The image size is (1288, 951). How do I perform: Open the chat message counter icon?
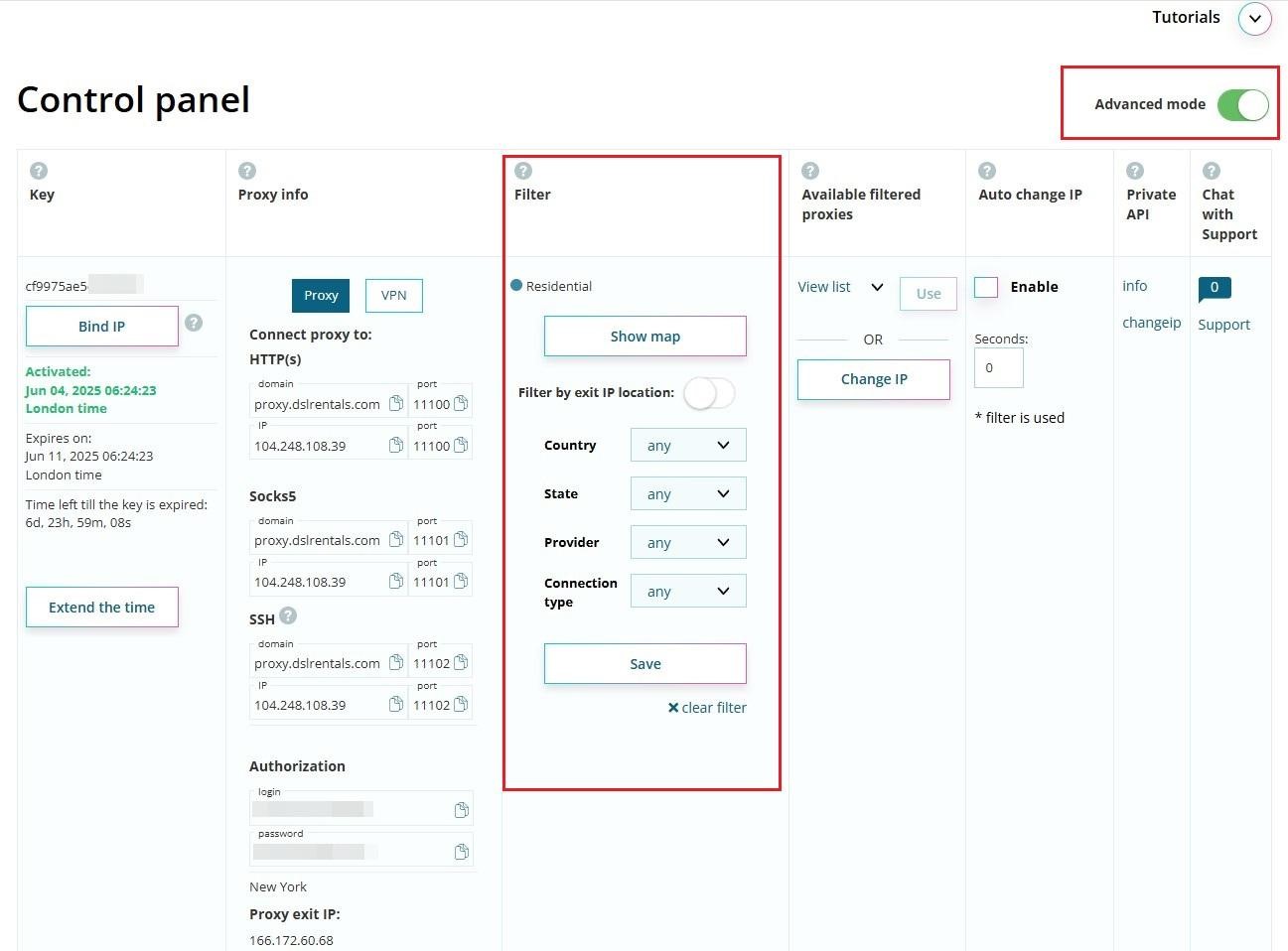click(x=1214, y=288)
